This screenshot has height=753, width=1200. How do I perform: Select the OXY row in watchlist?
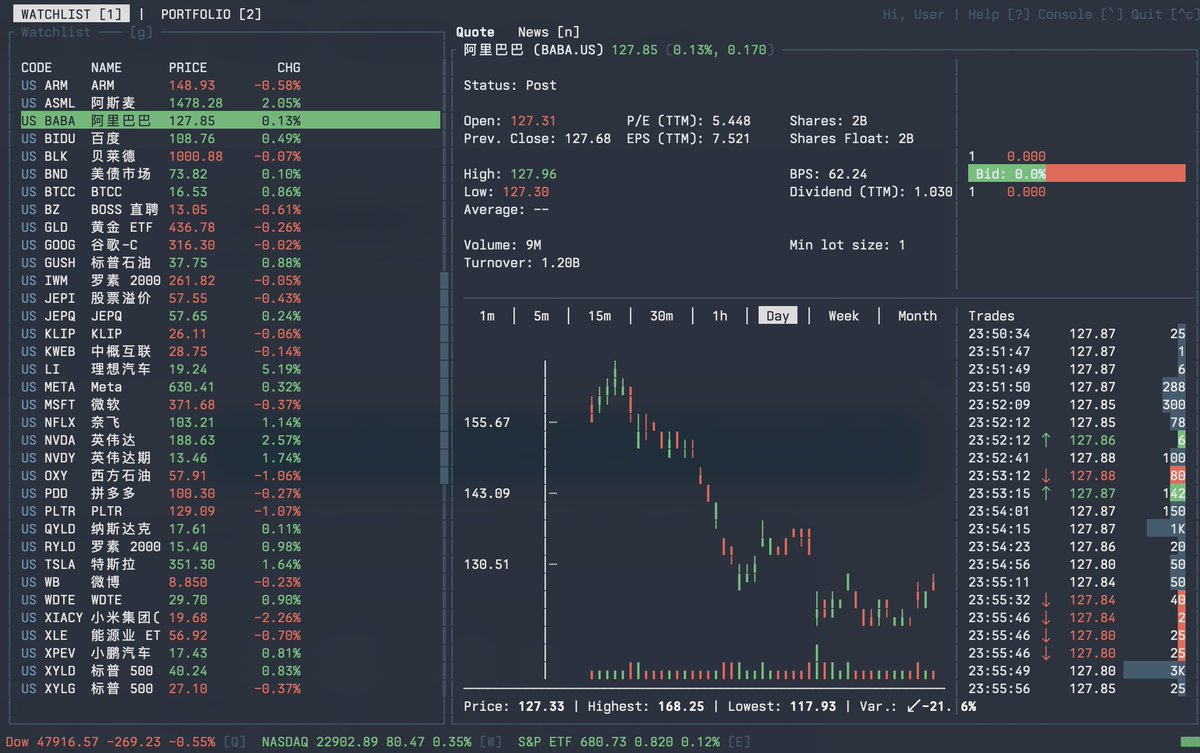pyautogui.click(x=230, y=476)
